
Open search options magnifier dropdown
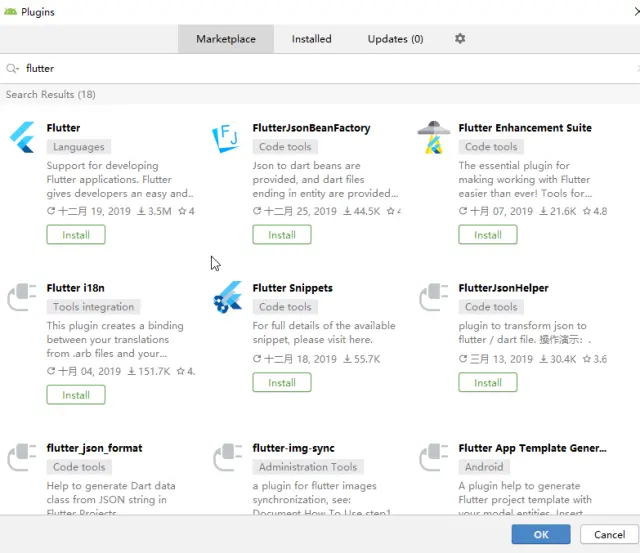12,69
